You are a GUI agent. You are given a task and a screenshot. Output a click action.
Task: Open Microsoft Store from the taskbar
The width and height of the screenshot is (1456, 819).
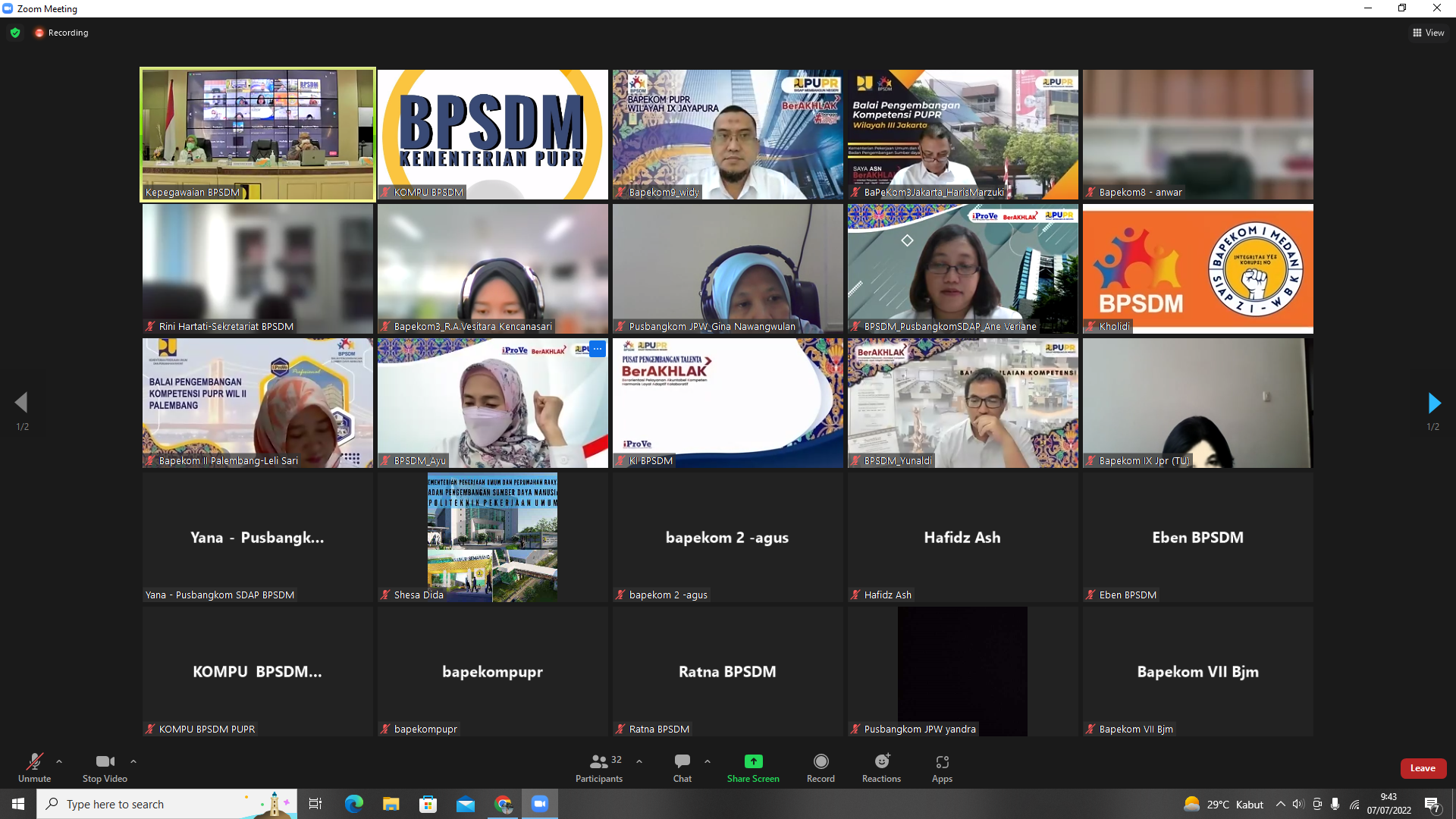(x=428, y=804)
